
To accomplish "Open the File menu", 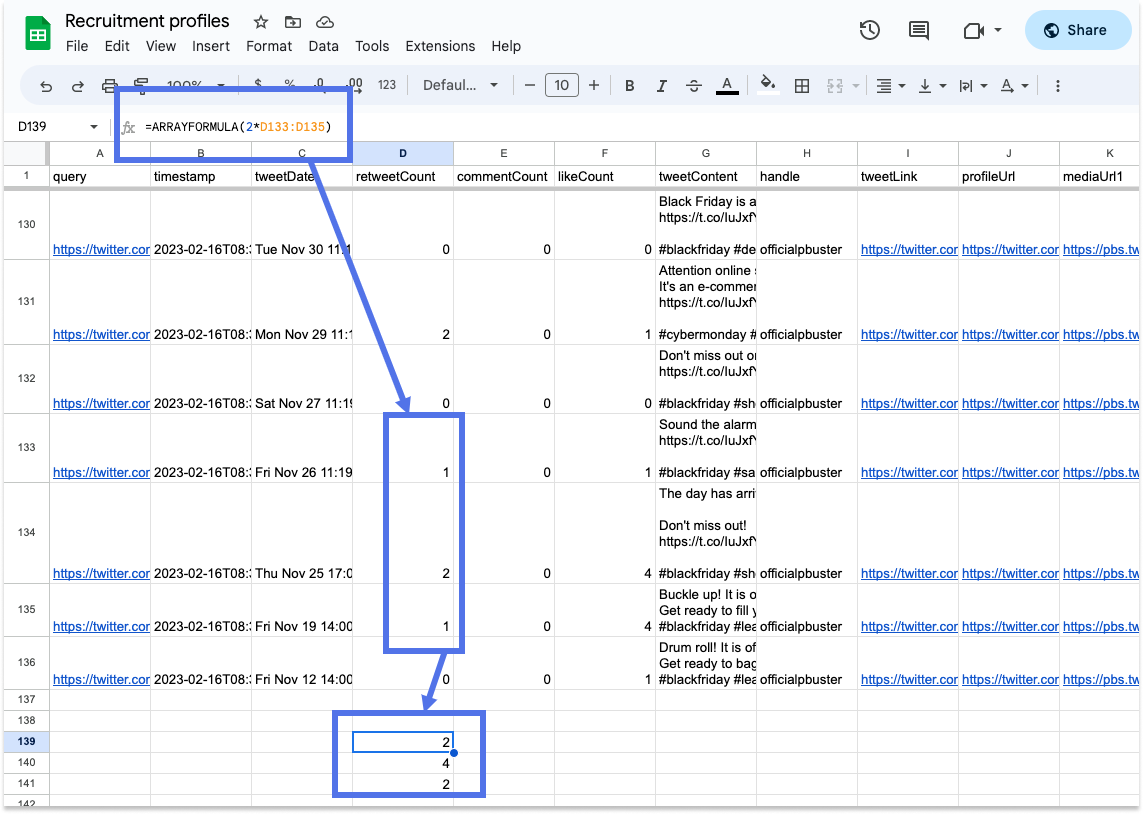I will [x=77, y=46].
